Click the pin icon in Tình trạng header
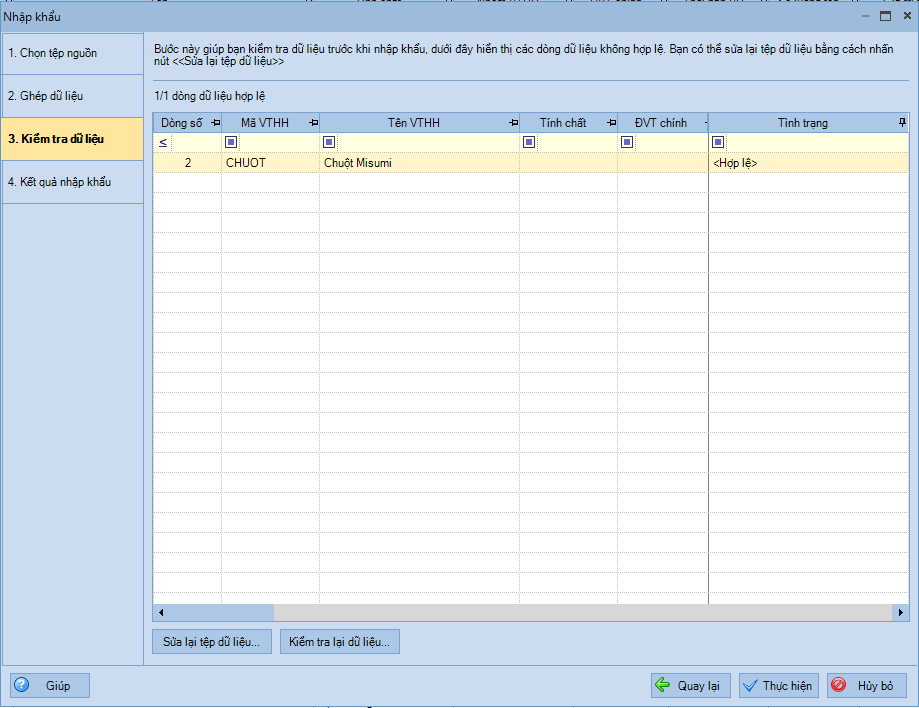 (x=902, y=123)
